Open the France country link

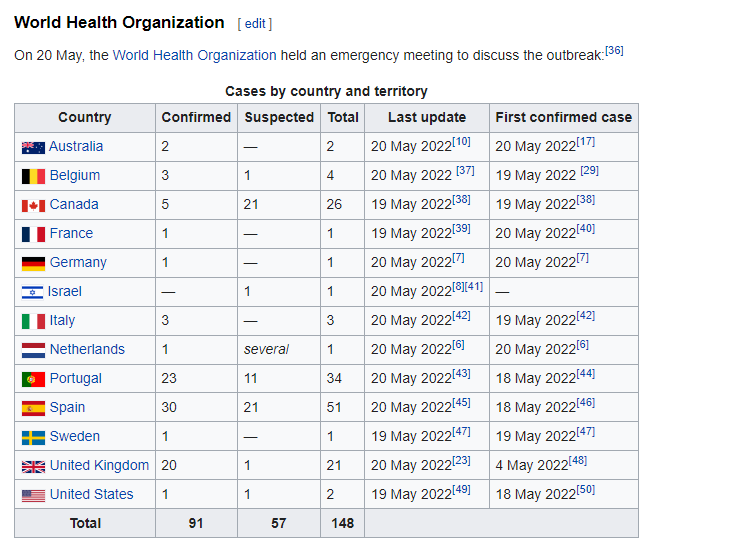pos(71,233)
